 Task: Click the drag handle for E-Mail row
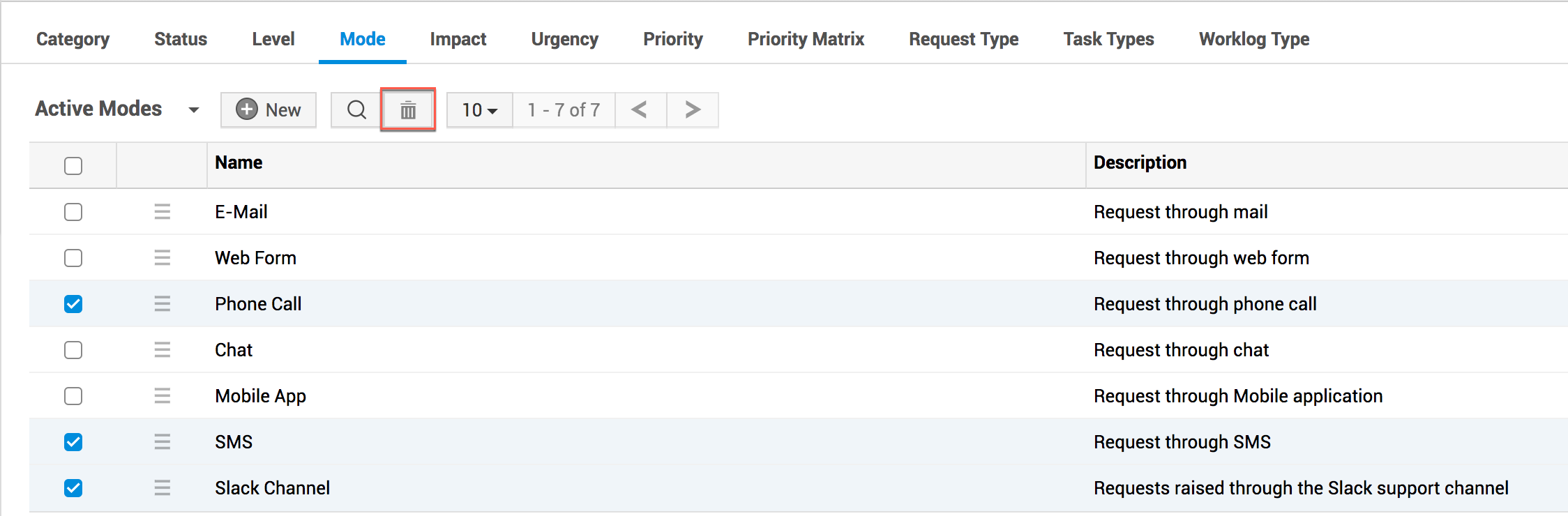click(x=163, y=212)
